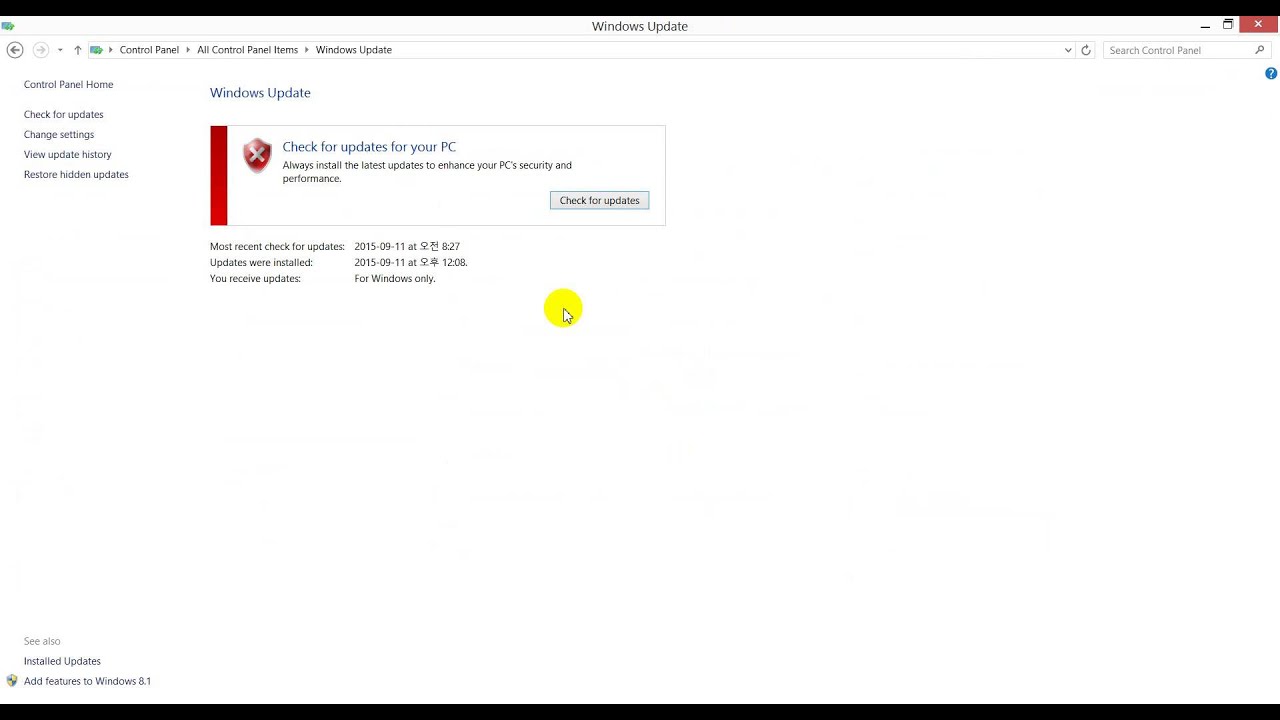Screen dimensions: 1280x720
Task: Select the Windows Update breadcrumb
Action: pyautogui.click(x=354, y=50)
